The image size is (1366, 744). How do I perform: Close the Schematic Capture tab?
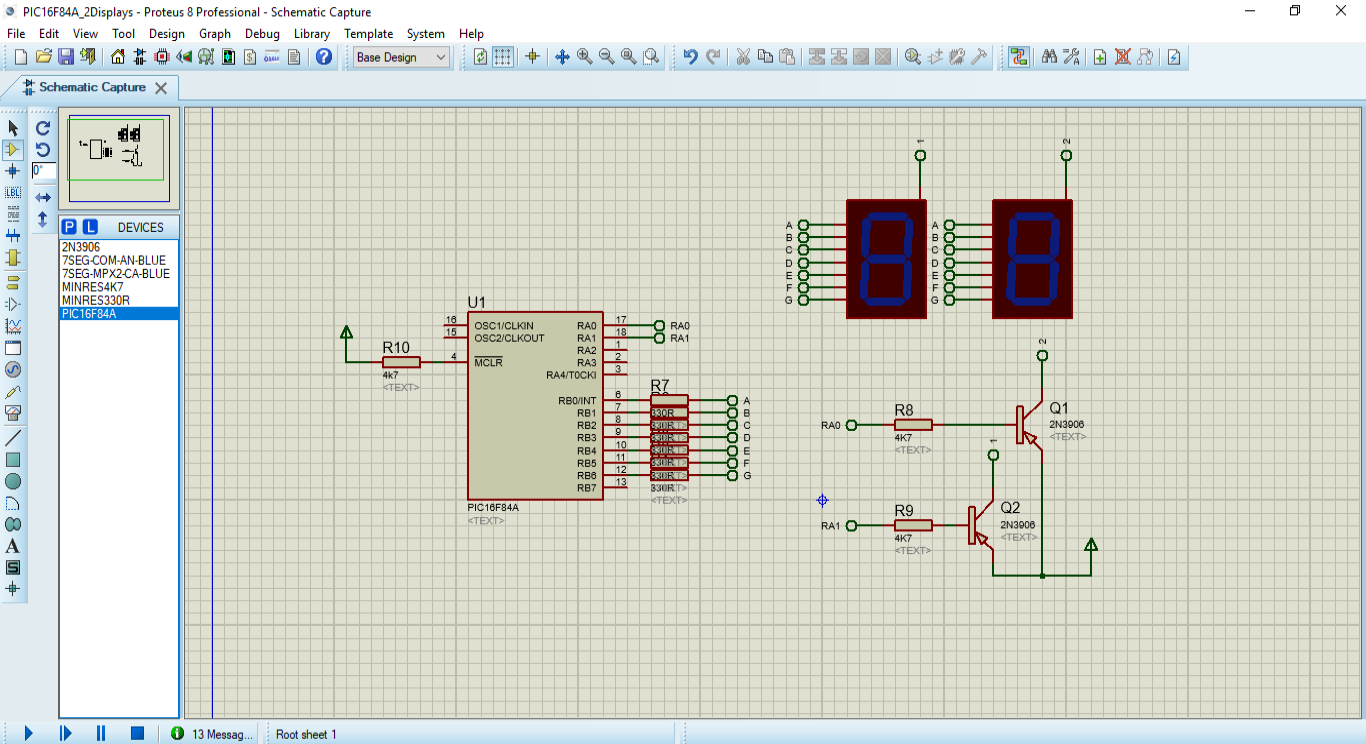161,88
